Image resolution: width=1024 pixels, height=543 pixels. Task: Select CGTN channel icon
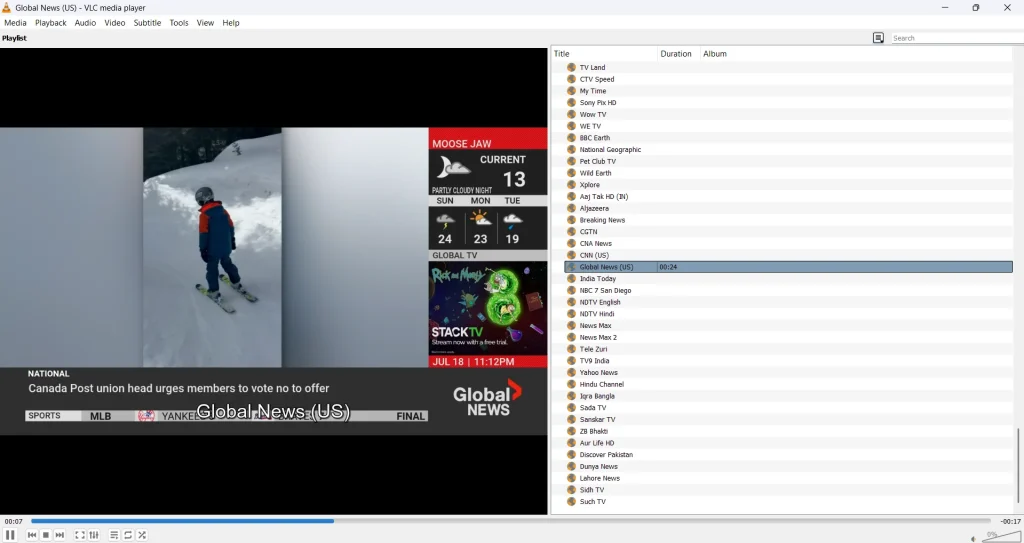[x=571, y=232]
